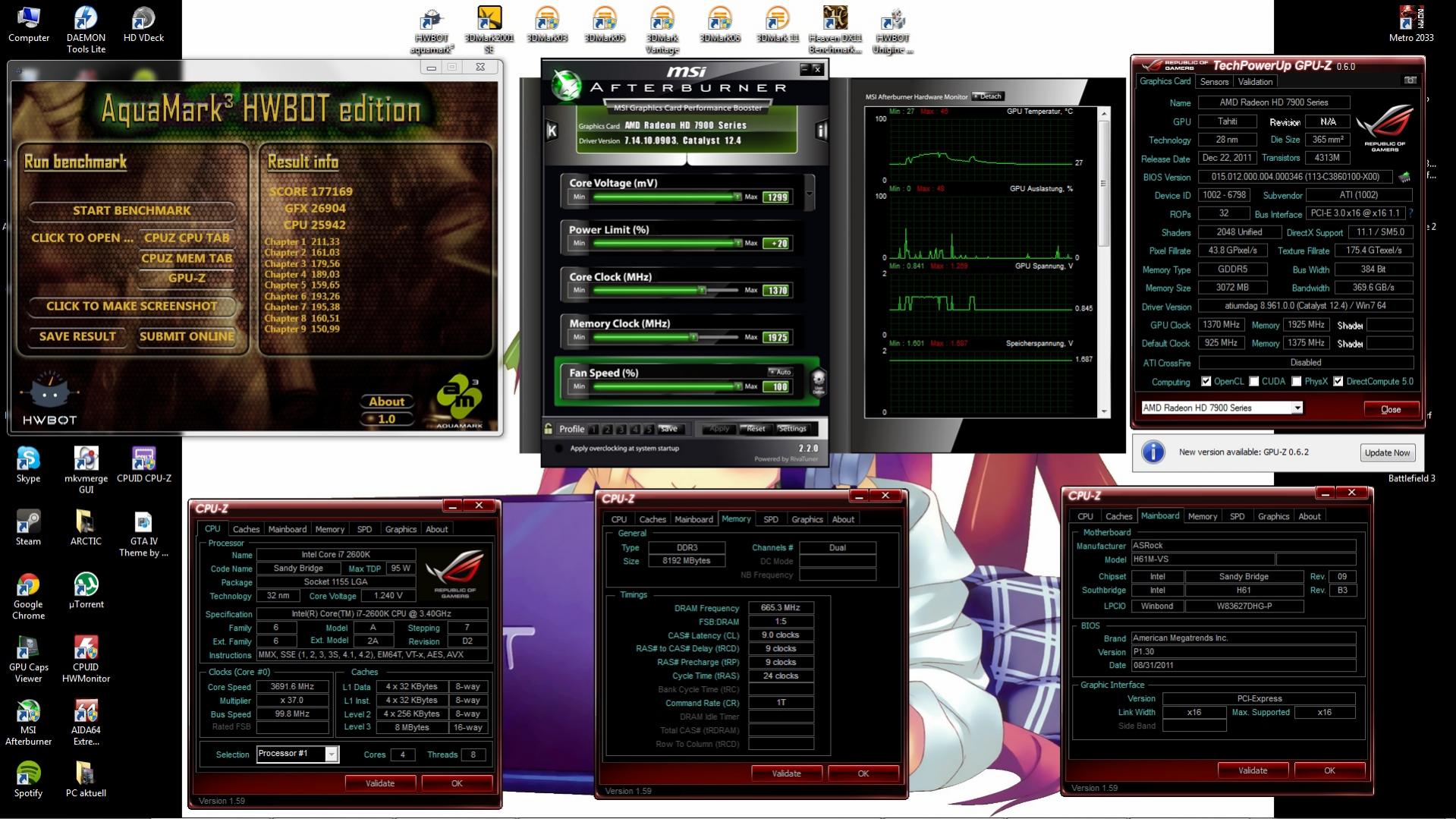Image resolution: width=1456 pixels, height=819 pixels.
Task: Toggle Apply overclocking at system startup
Action: [559, 449]
